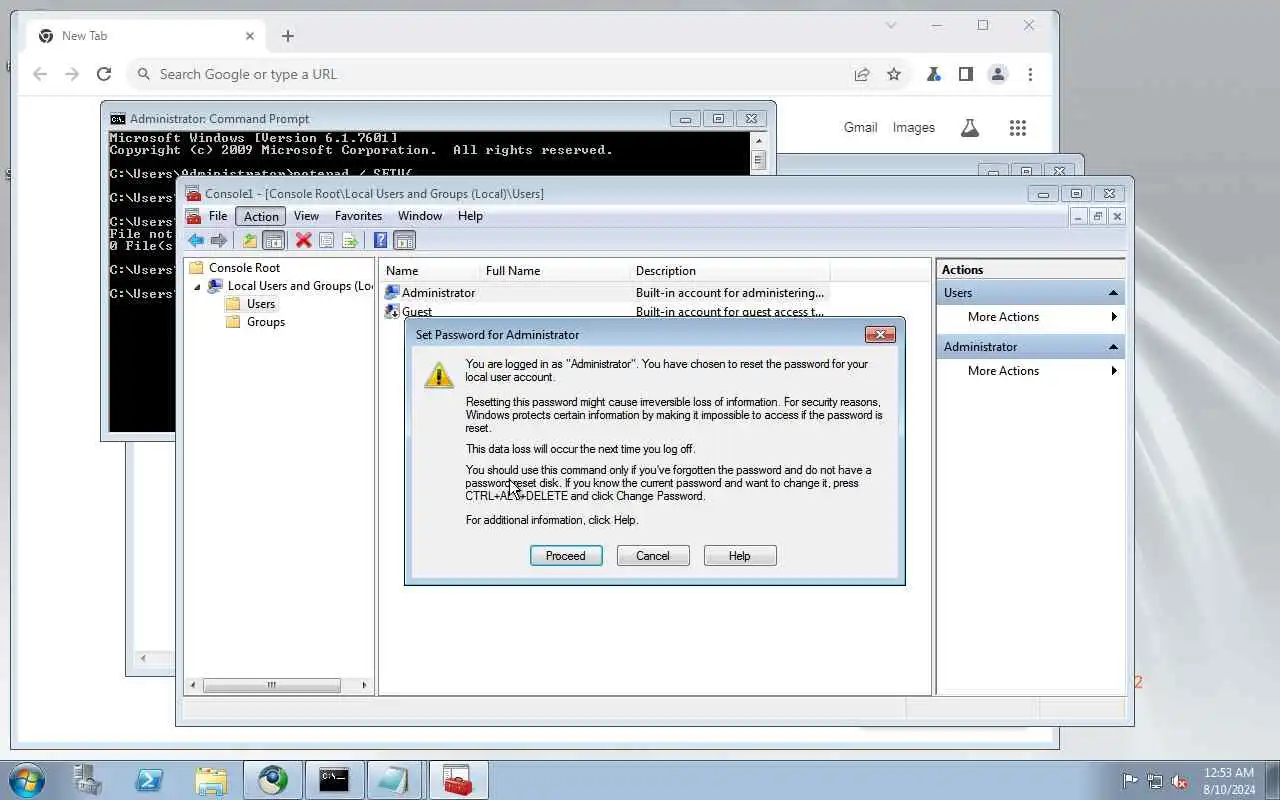Click the Action Center flag tray icon
This screenshot has height=800, width=1280.
pyautogui.click(x=1130, y=781)
